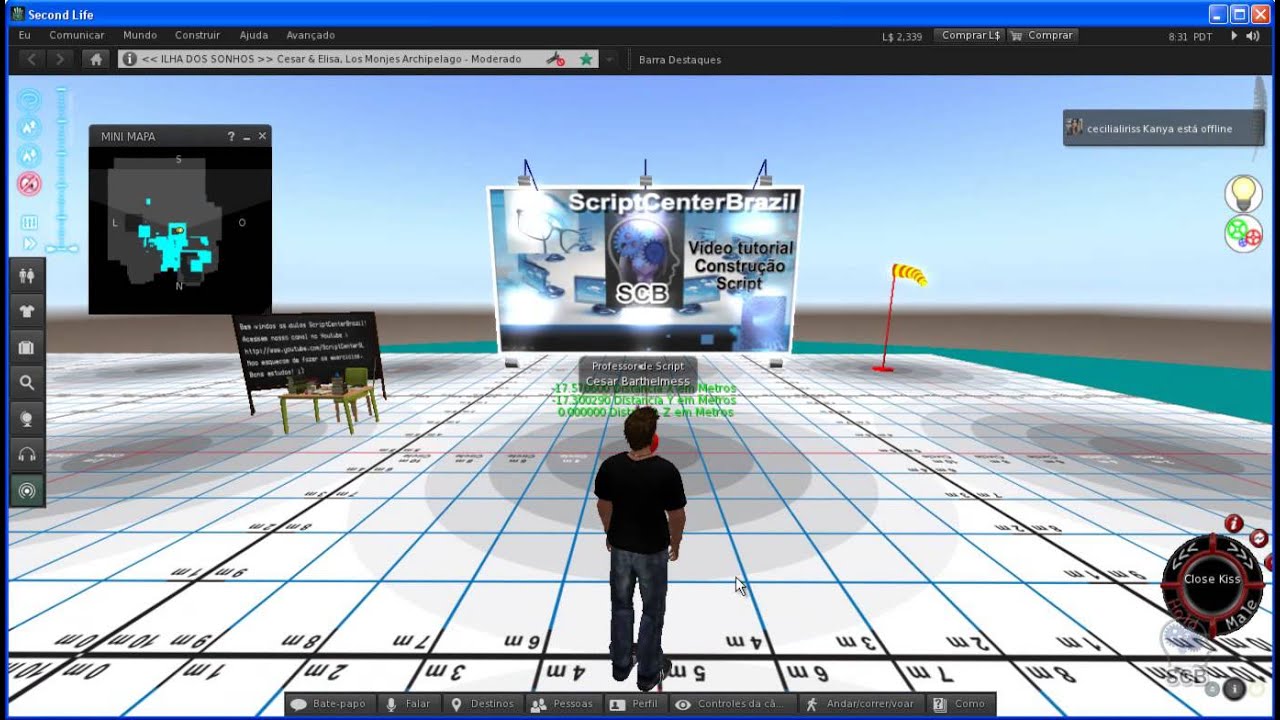This screenshot has height=720, width=1280.
Task: Click Barra Destaques favorites bar label
Action: 680,59
